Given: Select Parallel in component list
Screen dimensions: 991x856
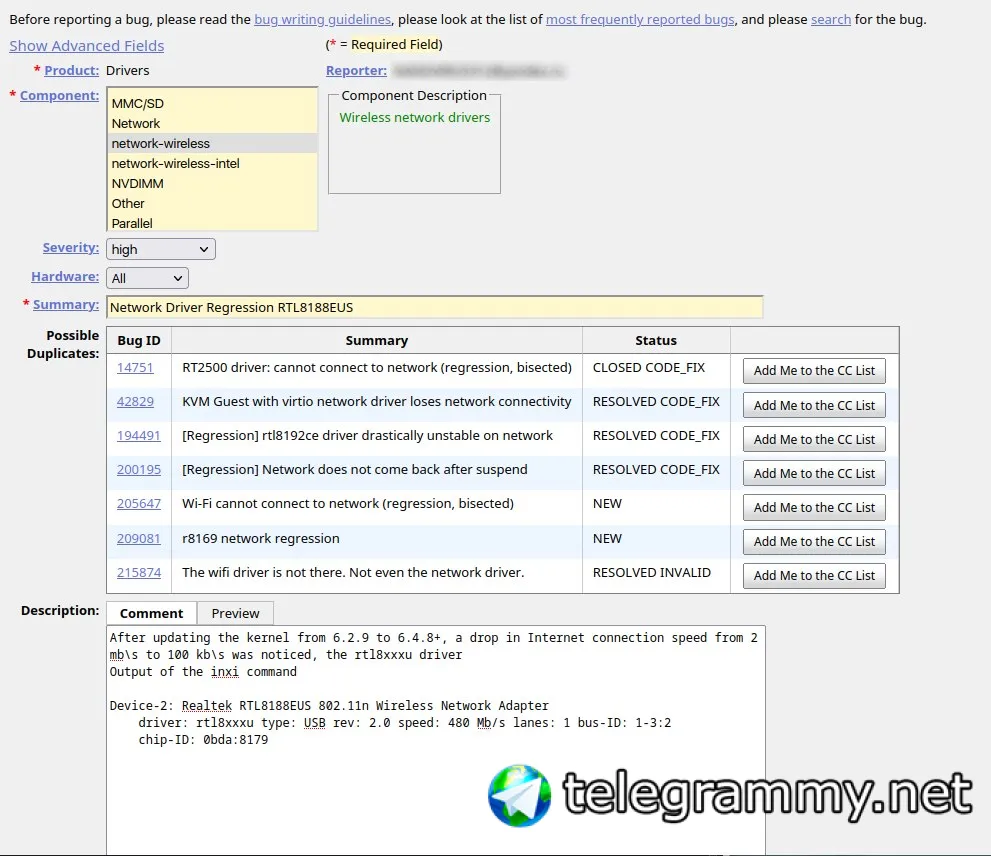Looking at the screenshot, I should (x=212, y=223).
